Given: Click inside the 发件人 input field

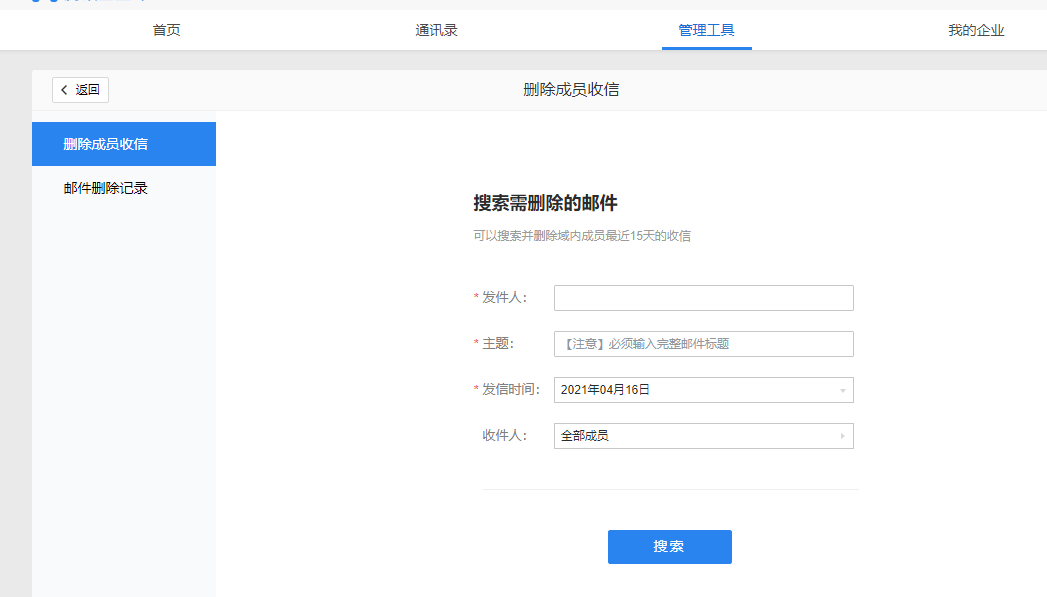Looking at the screenshot, I should 704,297.
